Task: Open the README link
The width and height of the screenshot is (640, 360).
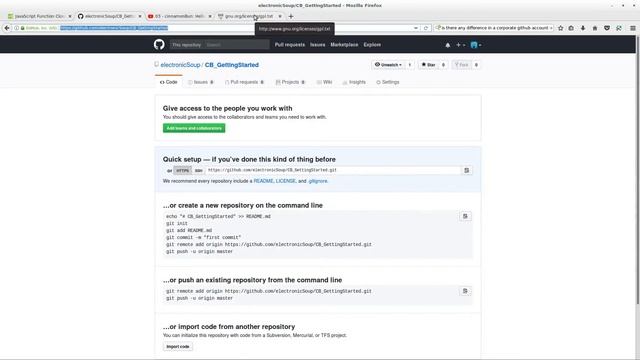Action: tap(263, 181)
